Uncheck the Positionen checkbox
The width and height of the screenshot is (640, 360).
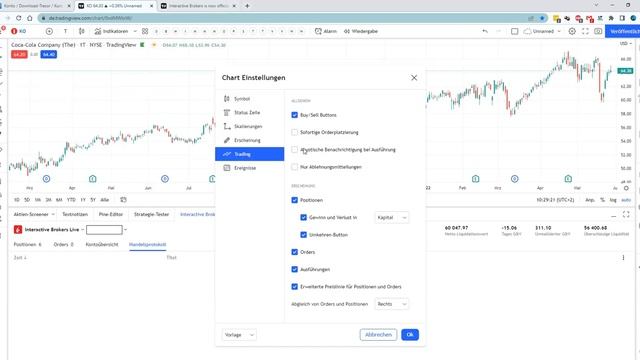(295, 200)
